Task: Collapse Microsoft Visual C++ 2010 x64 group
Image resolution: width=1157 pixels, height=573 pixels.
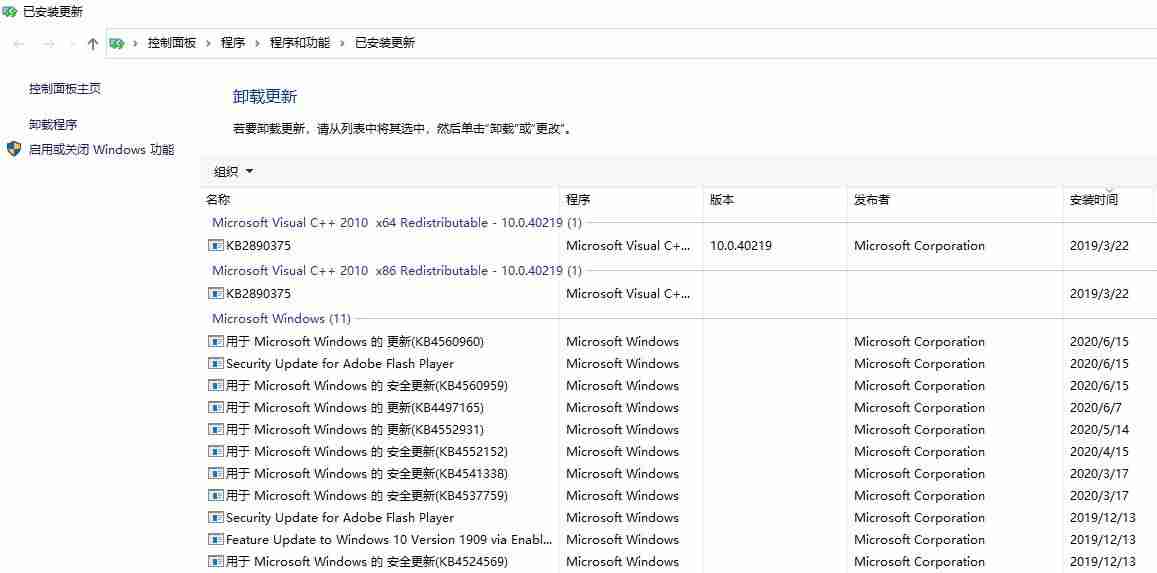Action: pyautogui.click(x=397, y=223)
